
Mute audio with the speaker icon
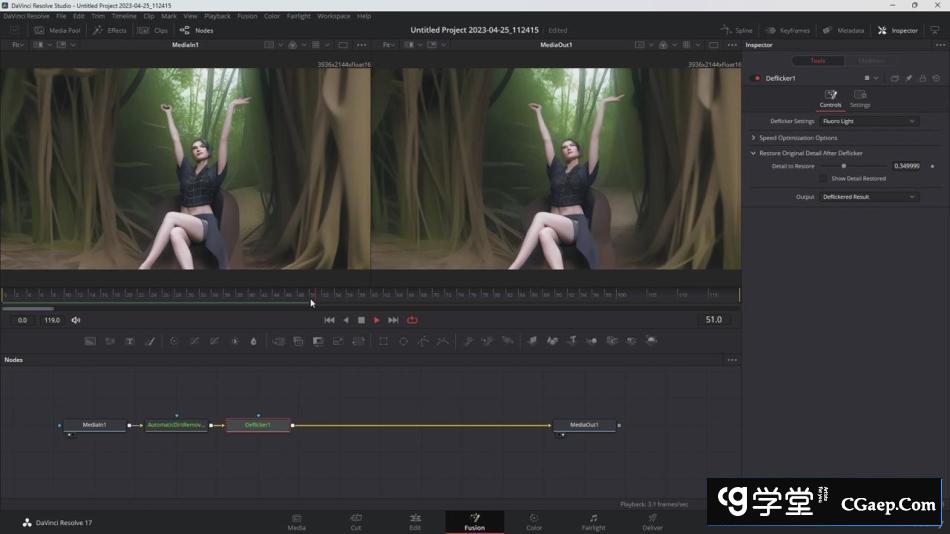coord(75,320)
